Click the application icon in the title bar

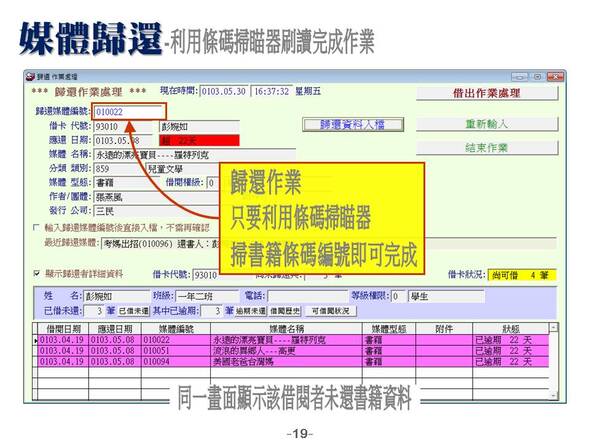coord(30,77)
